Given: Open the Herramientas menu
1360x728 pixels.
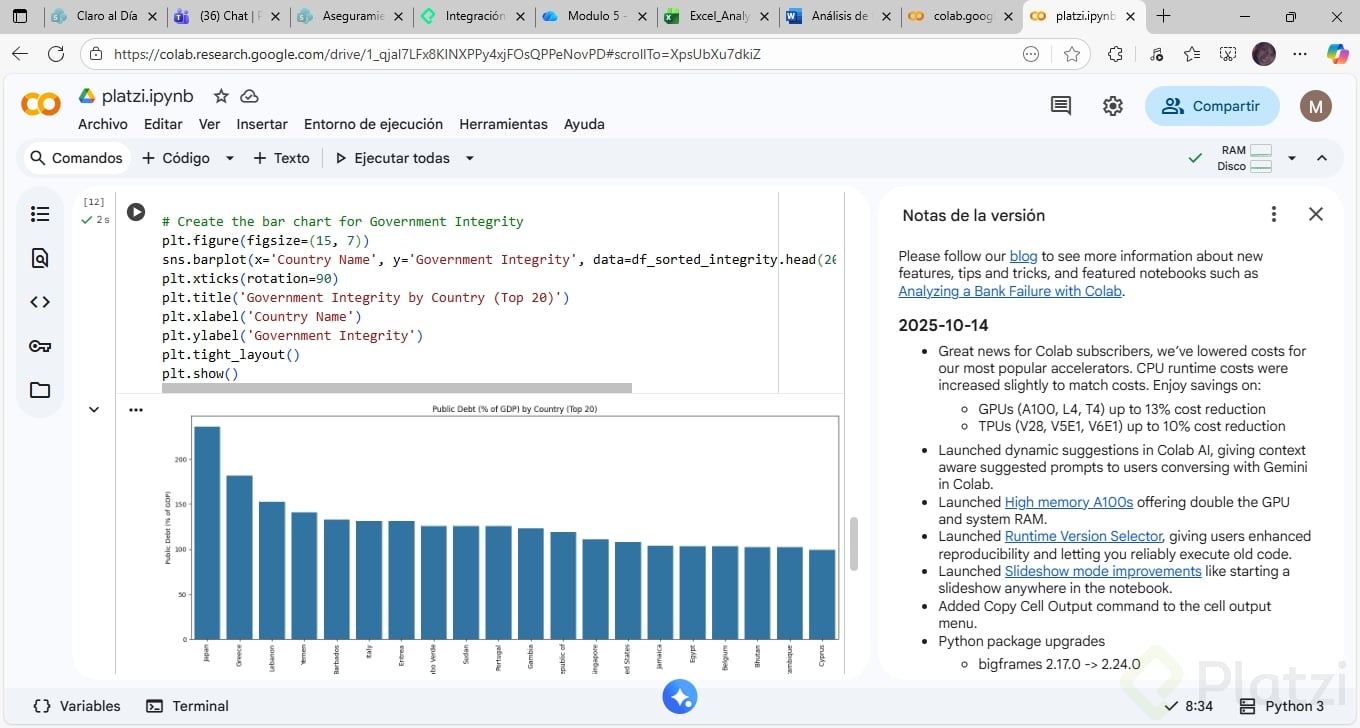Looking at the screenshot, I should 503,124.
